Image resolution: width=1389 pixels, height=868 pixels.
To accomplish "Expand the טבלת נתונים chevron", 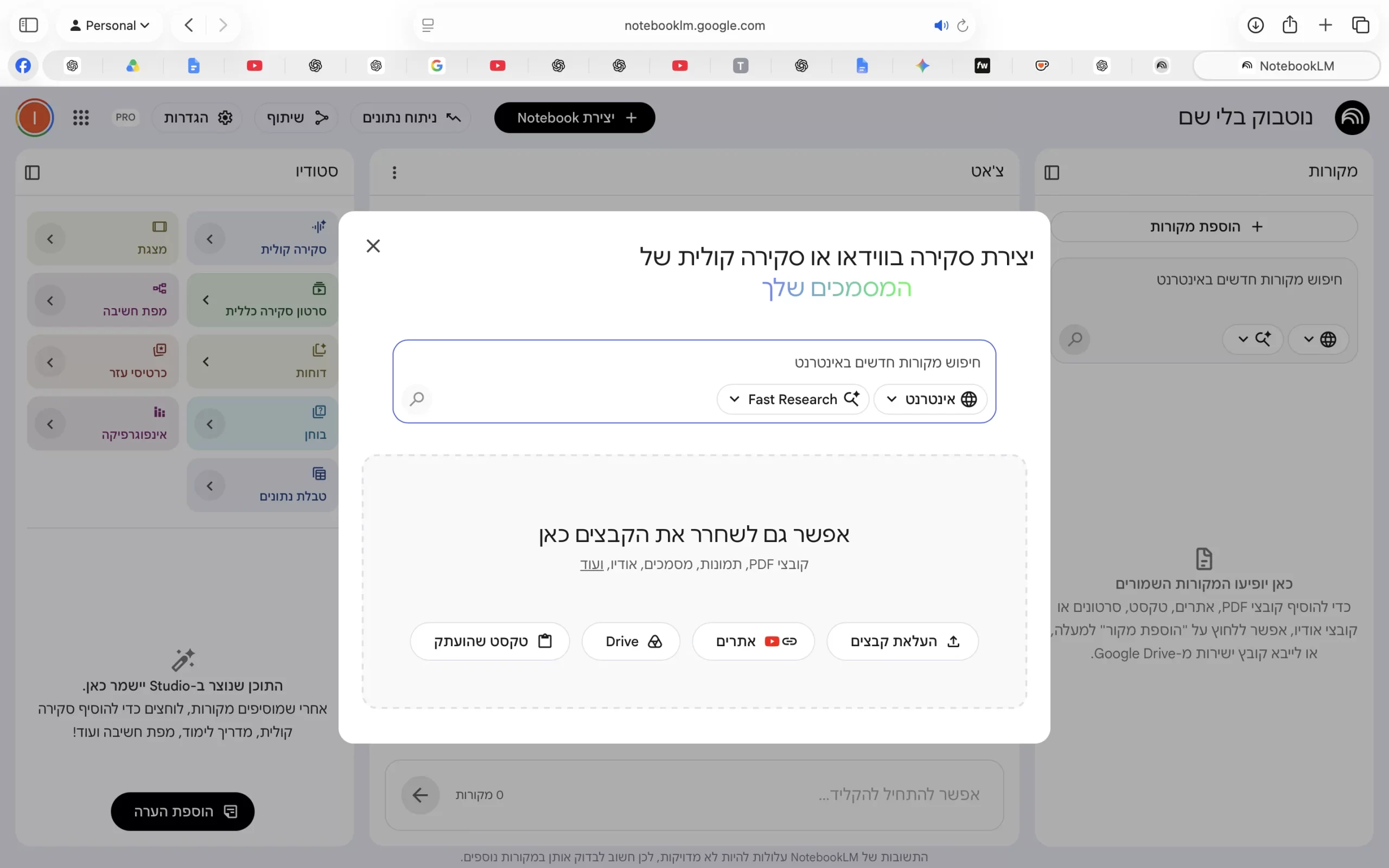I will click(209, 486).
